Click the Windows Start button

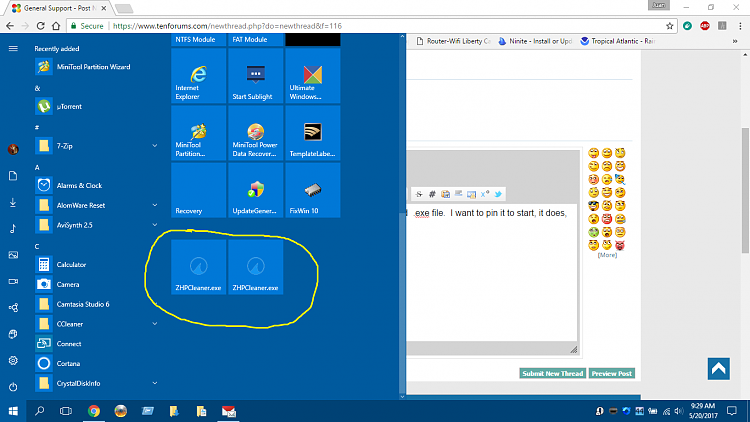pyautogui.click(x=13, y=411)
